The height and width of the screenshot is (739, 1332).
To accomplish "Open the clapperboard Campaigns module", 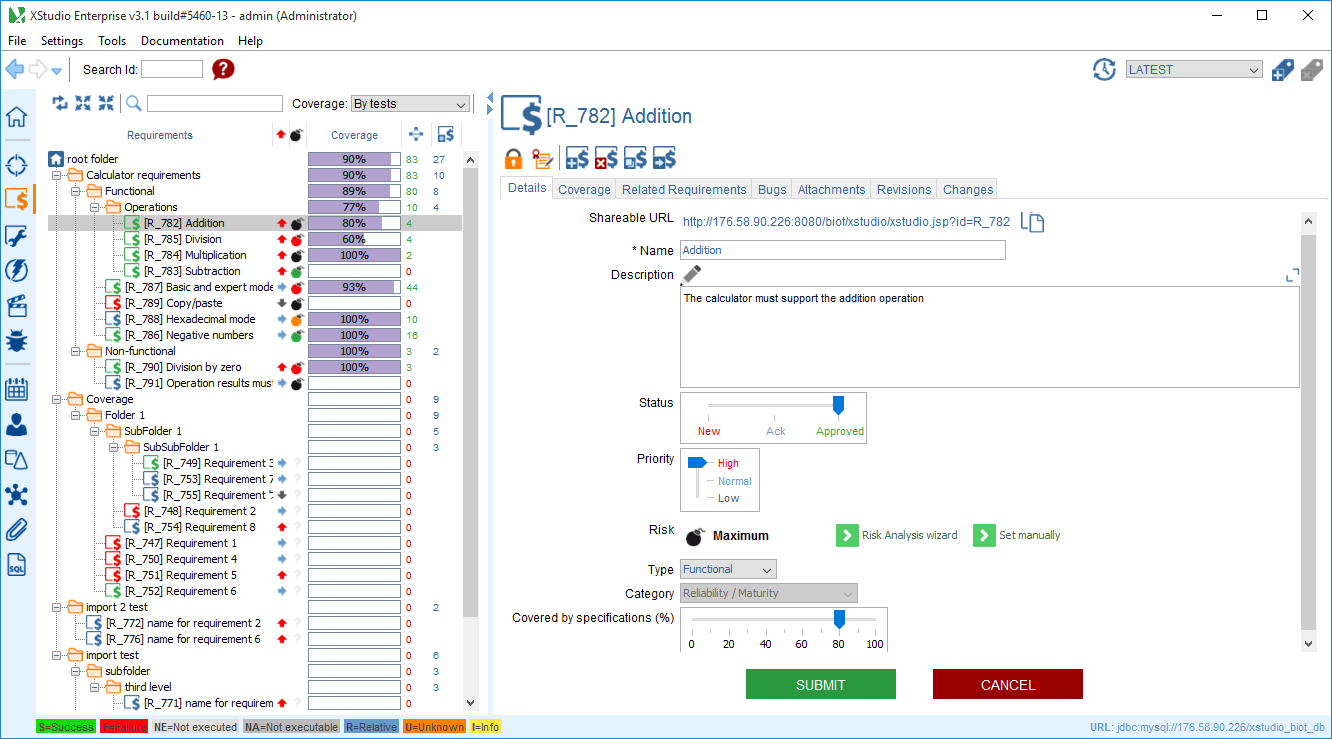I will pyautogui.click(x=16, y=305).
